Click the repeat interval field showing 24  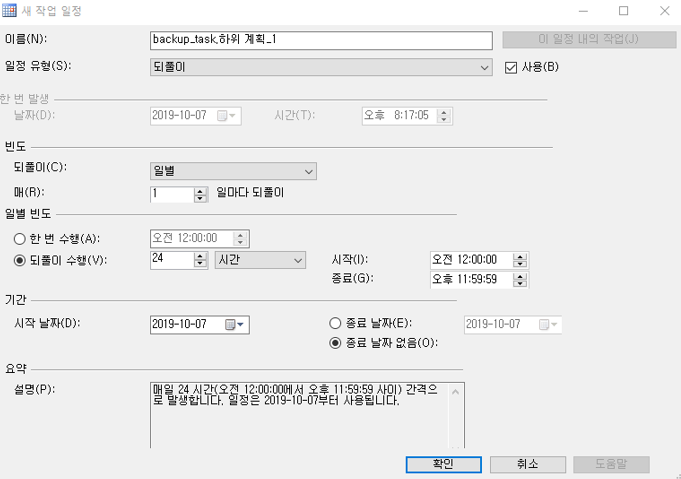(172, 260)
